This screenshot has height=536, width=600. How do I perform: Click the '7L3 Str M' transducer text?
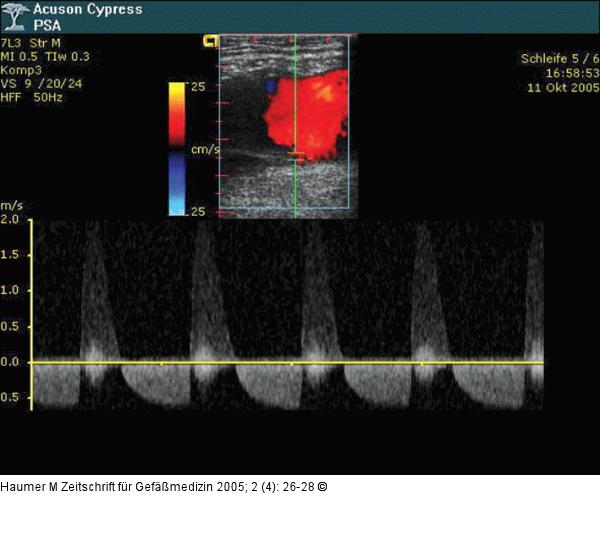30,43
